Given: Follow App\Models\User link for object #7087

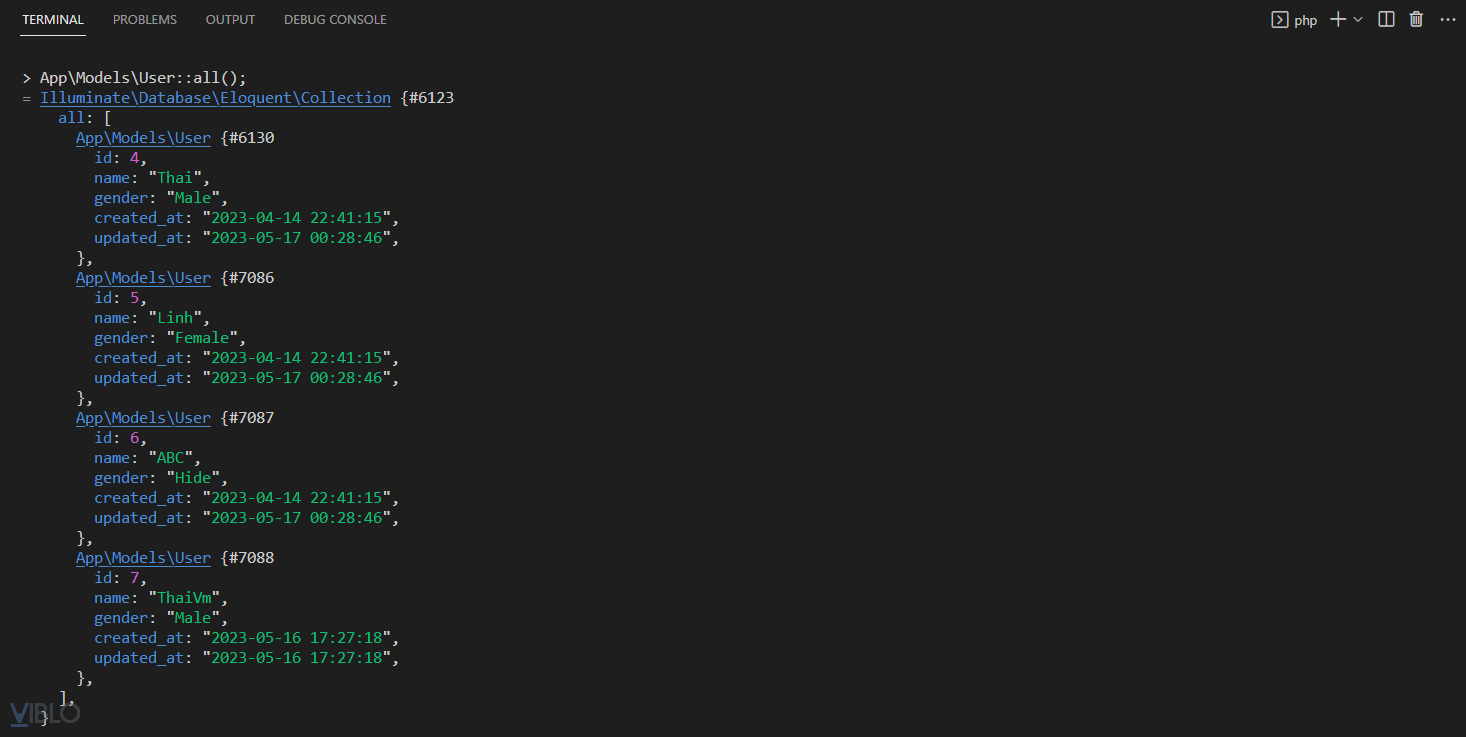Looking at the screenshot, I should point(143,418).
